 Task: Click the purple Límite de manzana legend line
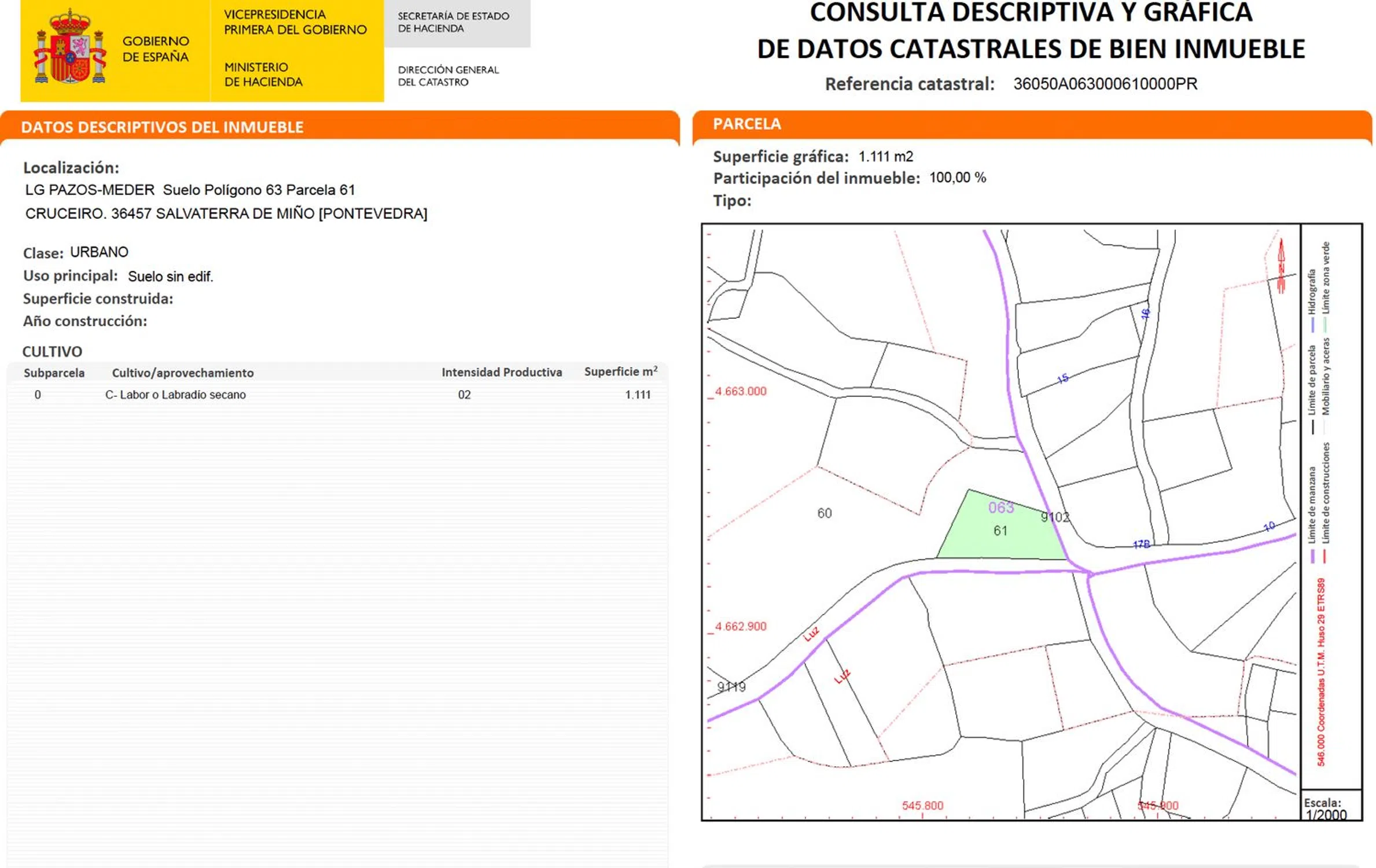click(x=1312, y=557)
